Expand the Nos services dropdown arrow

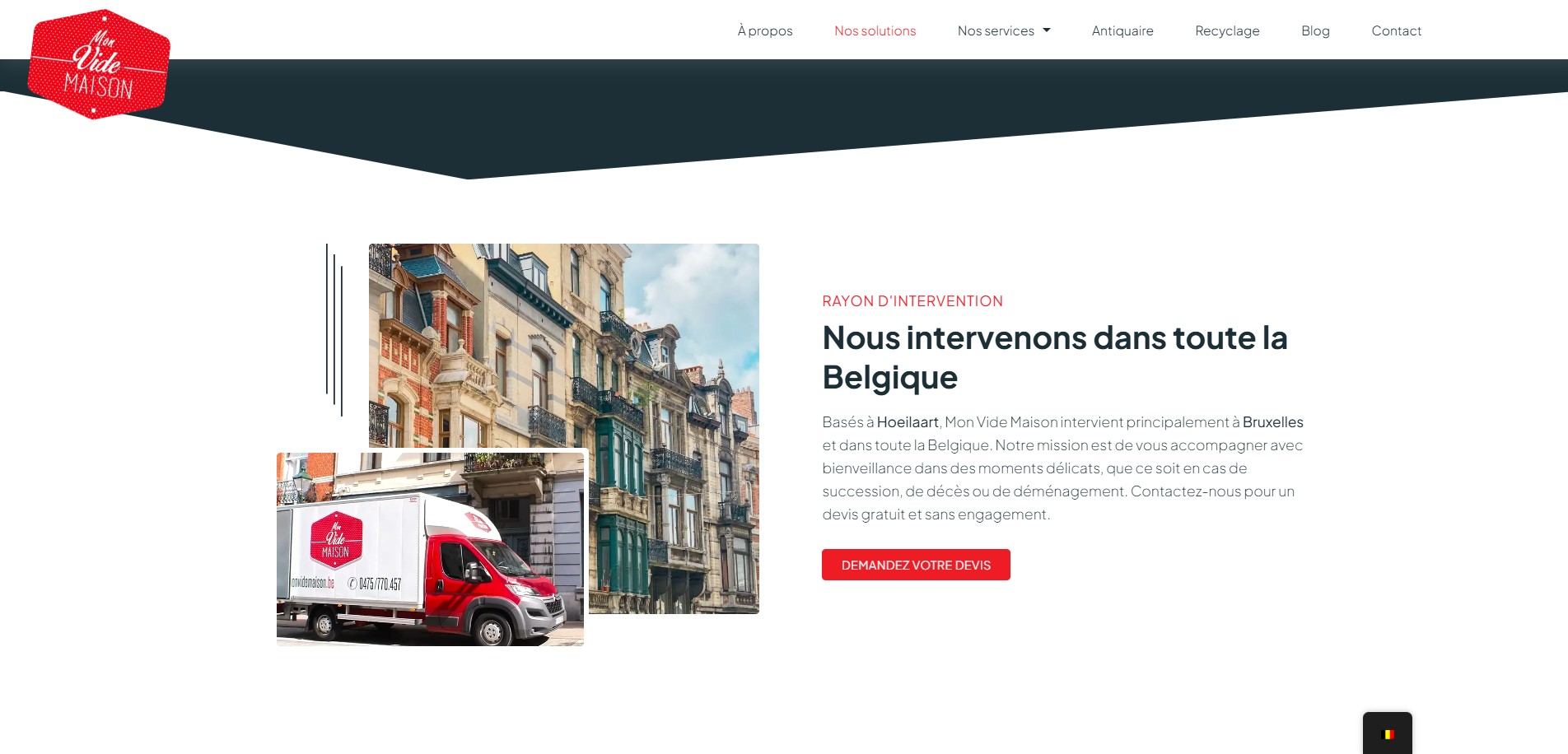tap(1047, 30)
